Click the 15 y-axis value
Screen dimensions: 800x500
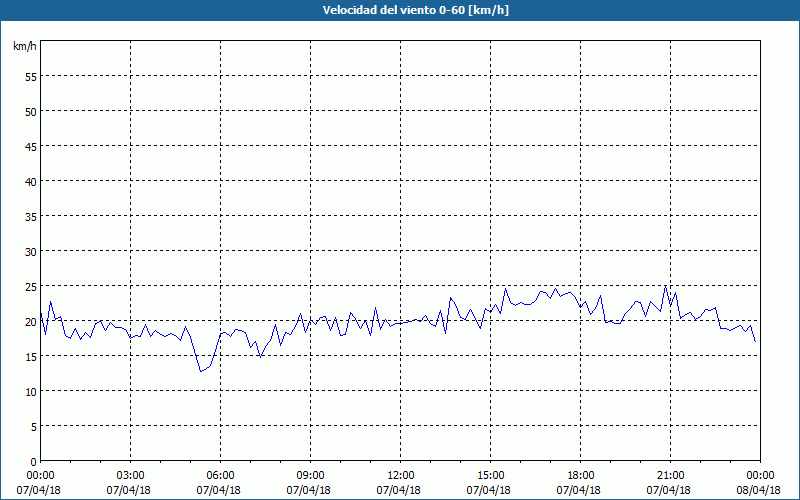(31, 357)
